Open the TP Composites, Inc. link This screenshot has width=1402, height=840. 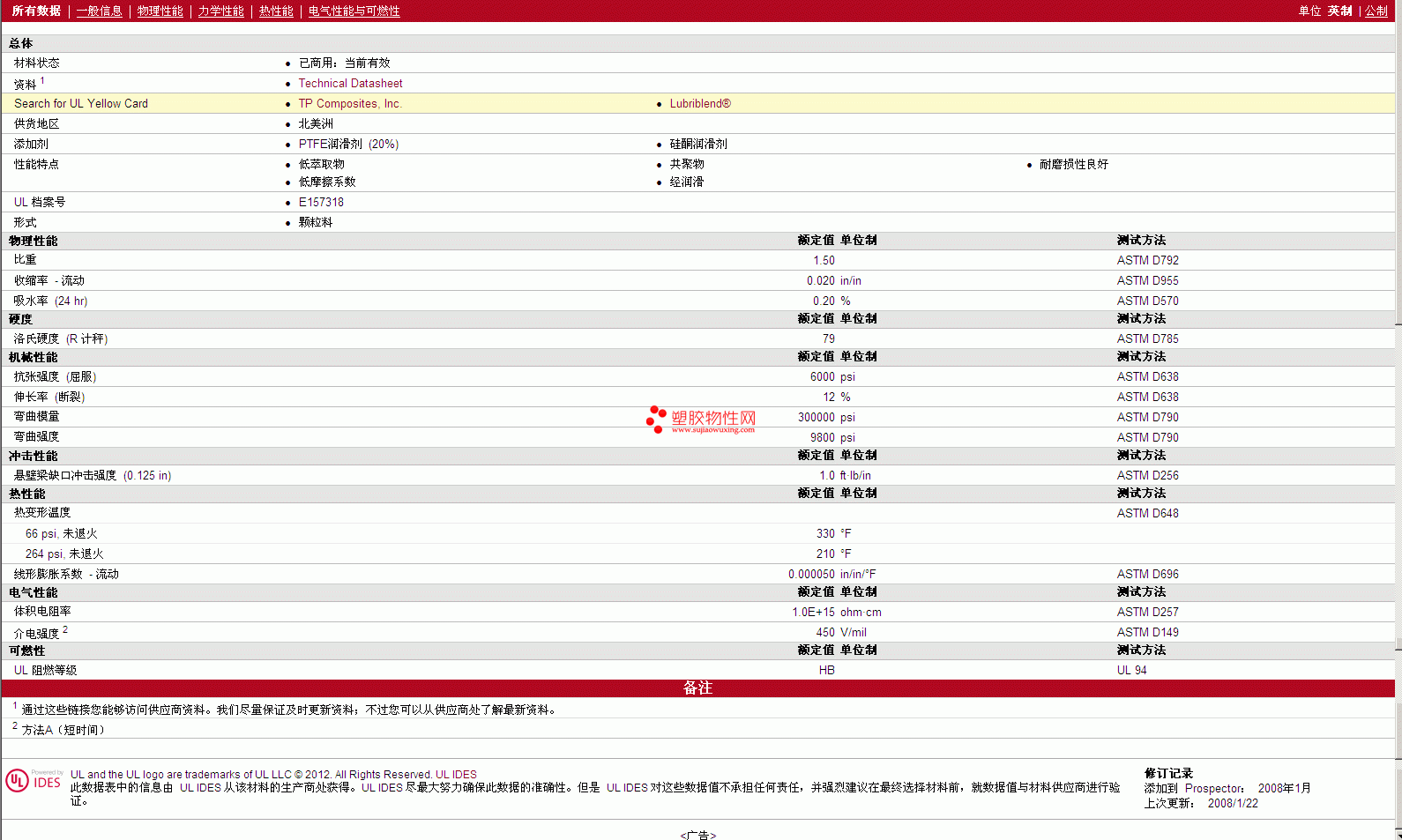point(350,104)
